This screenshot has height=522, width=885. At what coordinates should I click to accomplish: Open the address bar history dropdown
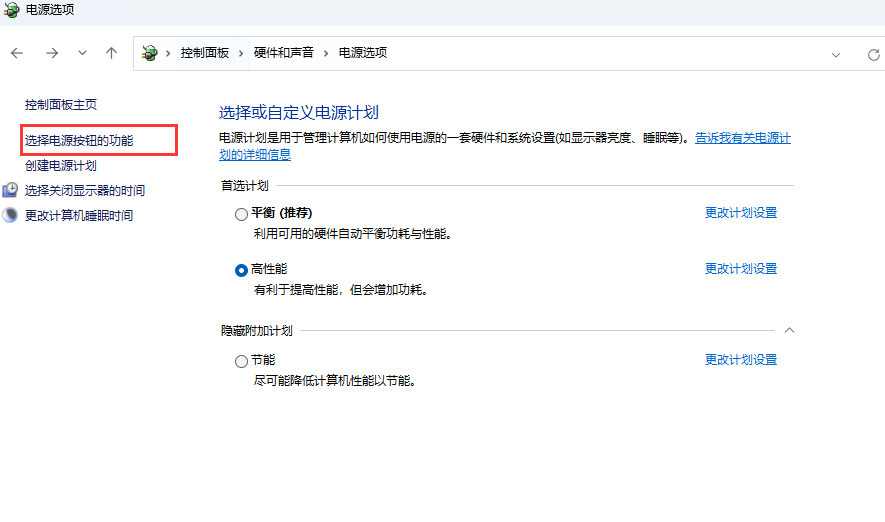click(836, 54)
